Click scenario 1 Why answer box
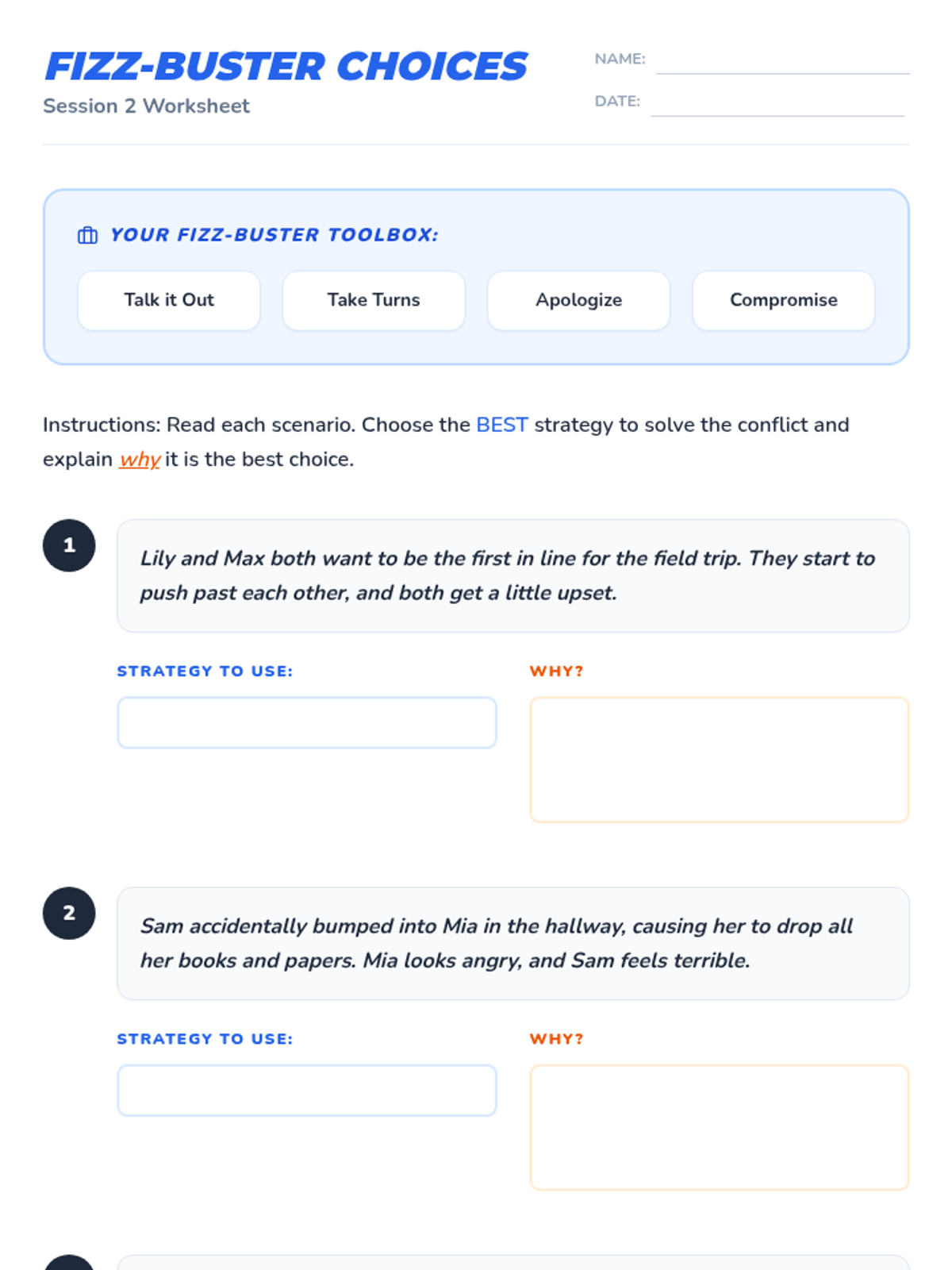Image resolution: width=952 pixels, height=1270 pixels. tap(719, 759)
